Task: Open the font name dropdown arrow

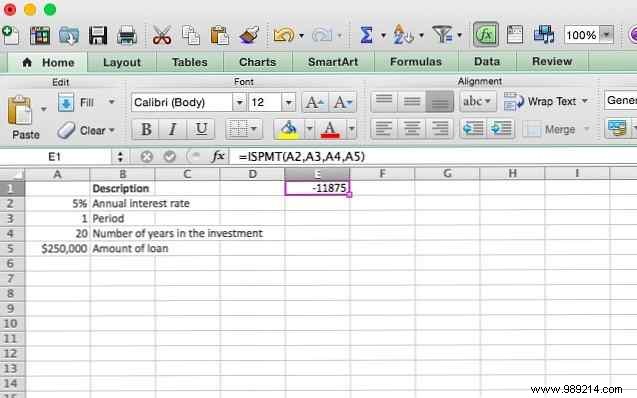Action: click(x=240, y=102)
